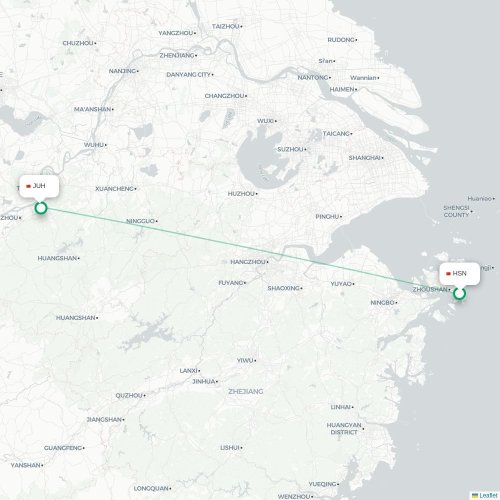Select the HSN airport label popup

tap(460, 274)
